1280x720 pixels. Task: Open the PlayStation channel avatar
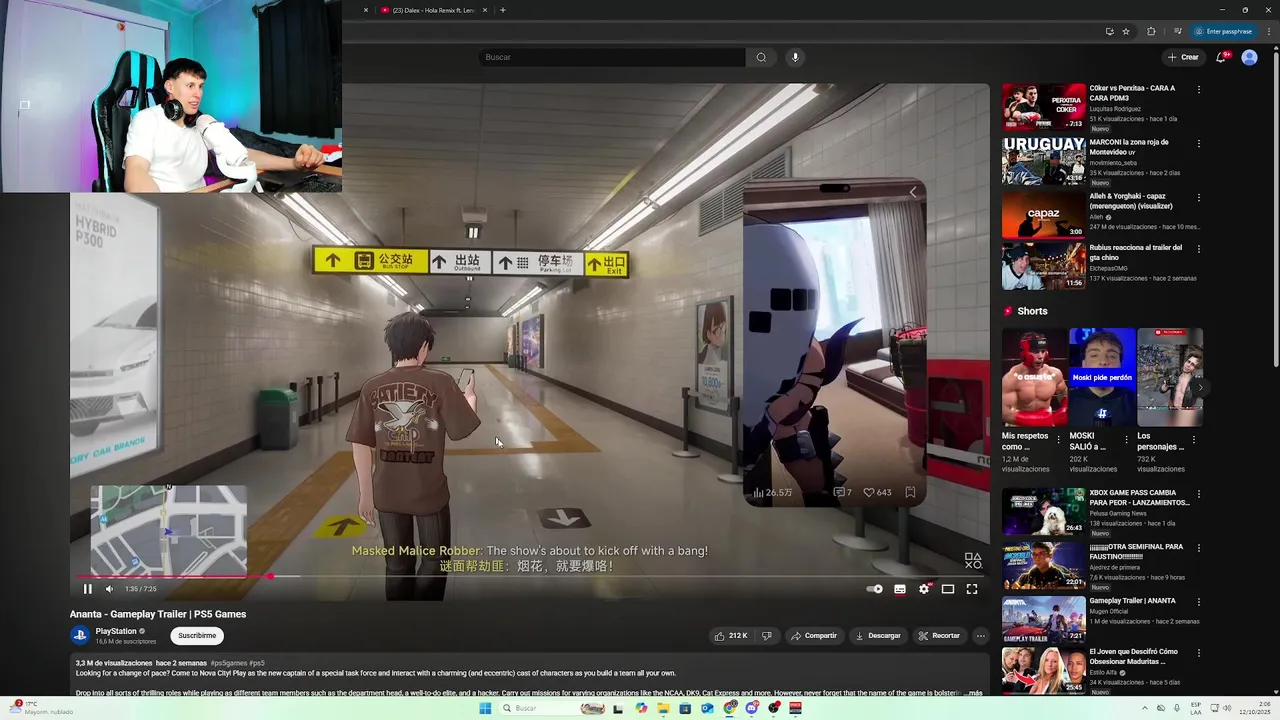80,635
